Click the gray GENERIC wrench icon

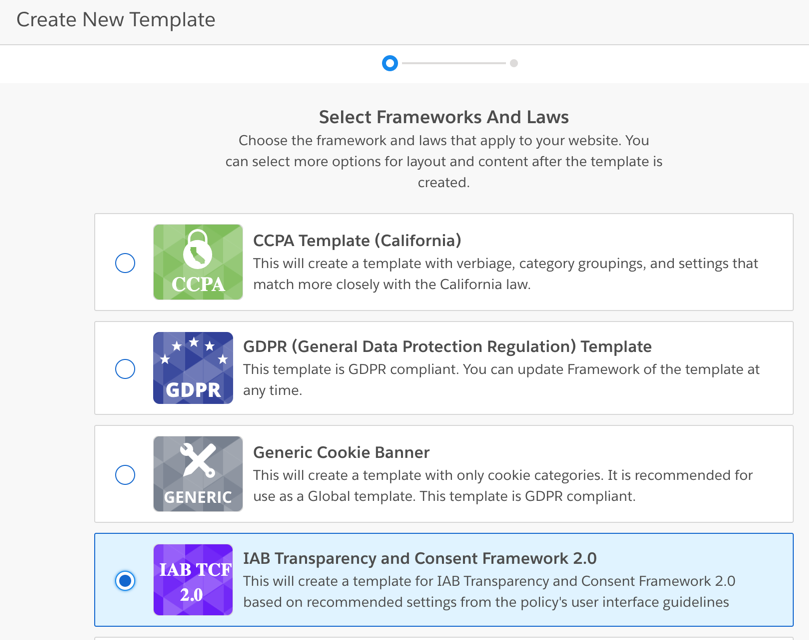(x=198, y=474)
